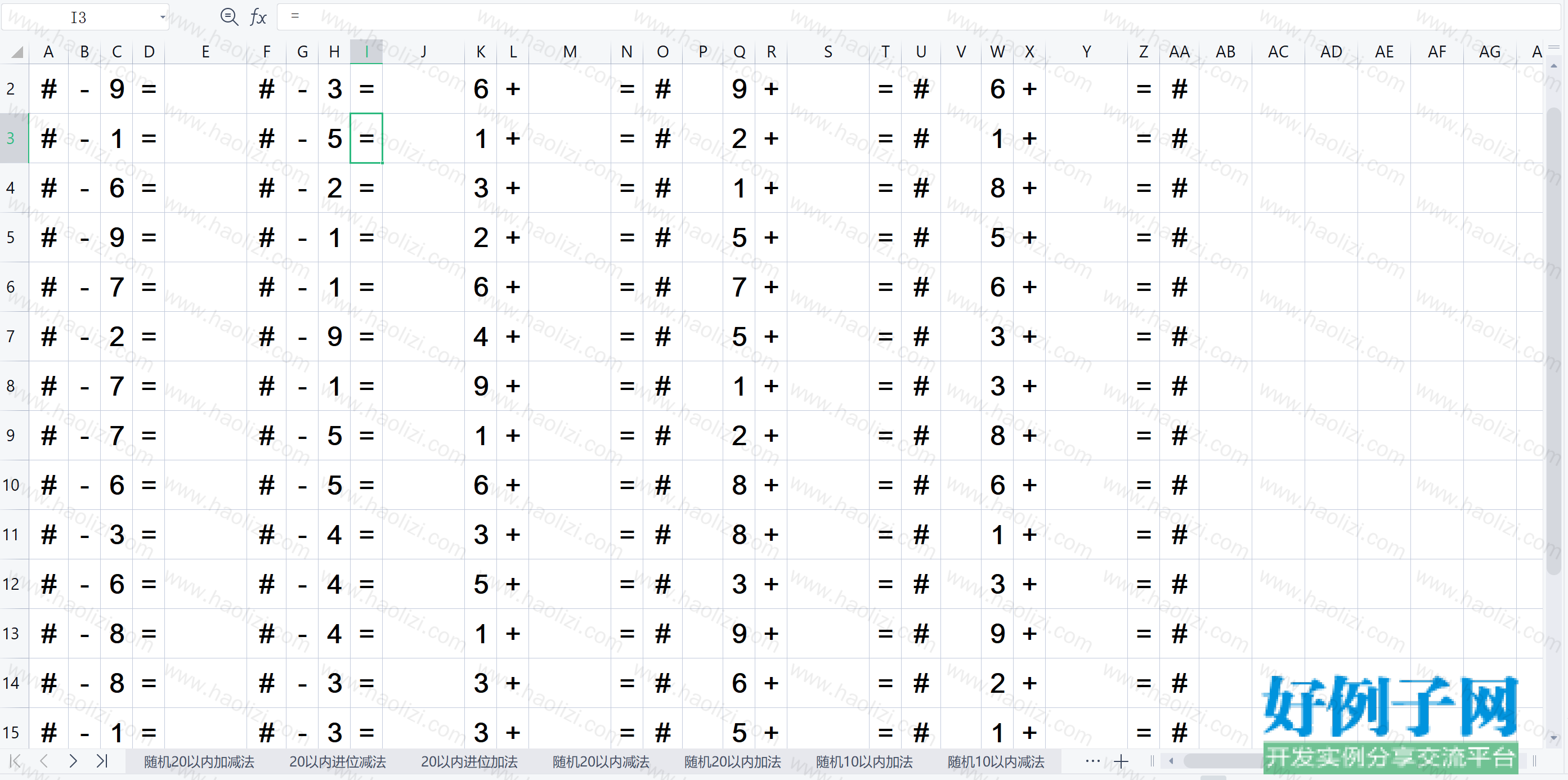Viewport: 1568px width, 780px height.
Task: Expand the Name Box dropdown arrow
Action: point(163,17)
